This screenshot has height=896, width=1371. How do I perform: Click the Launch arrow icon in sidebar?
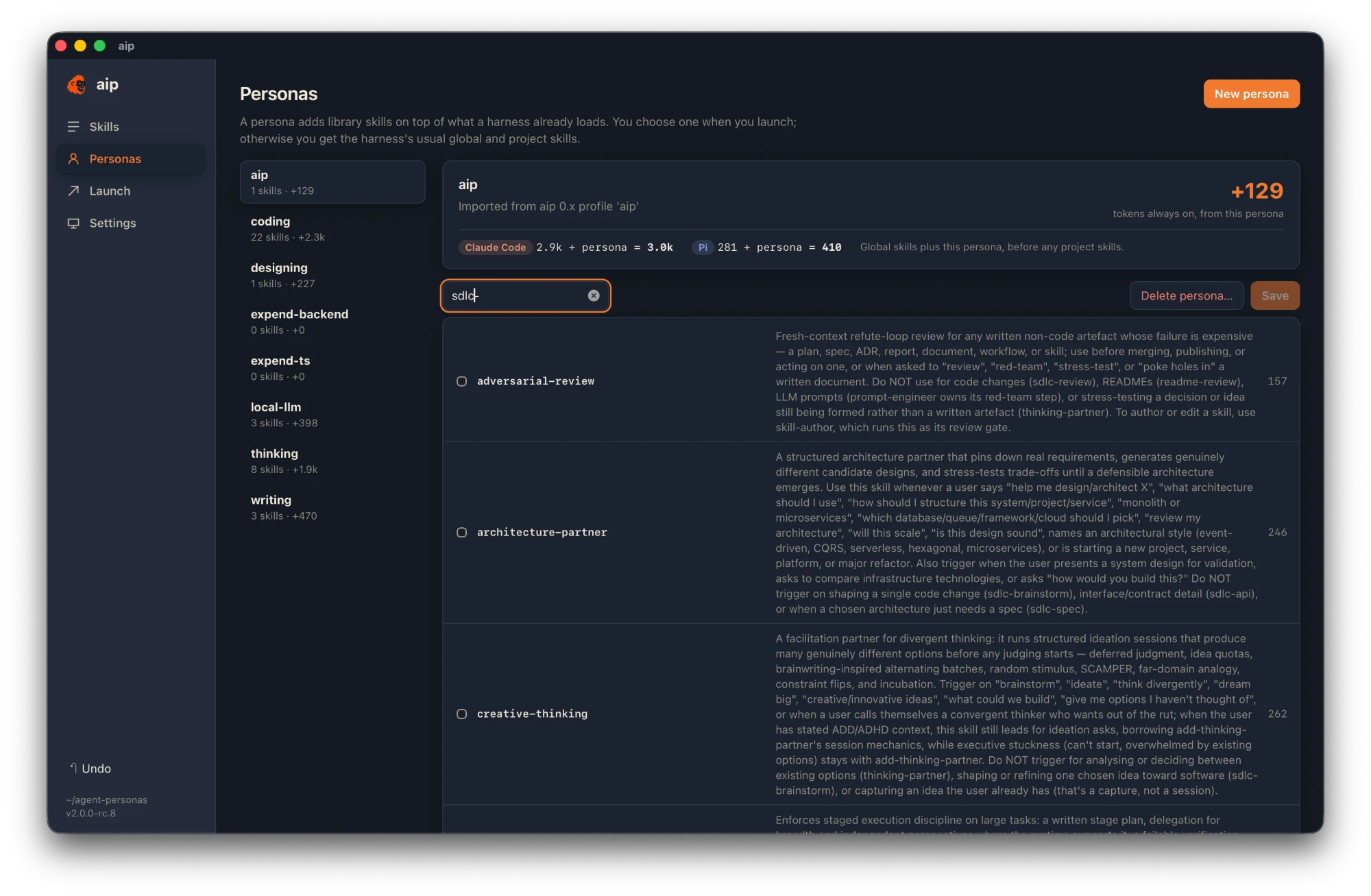[x=73, y=191]
